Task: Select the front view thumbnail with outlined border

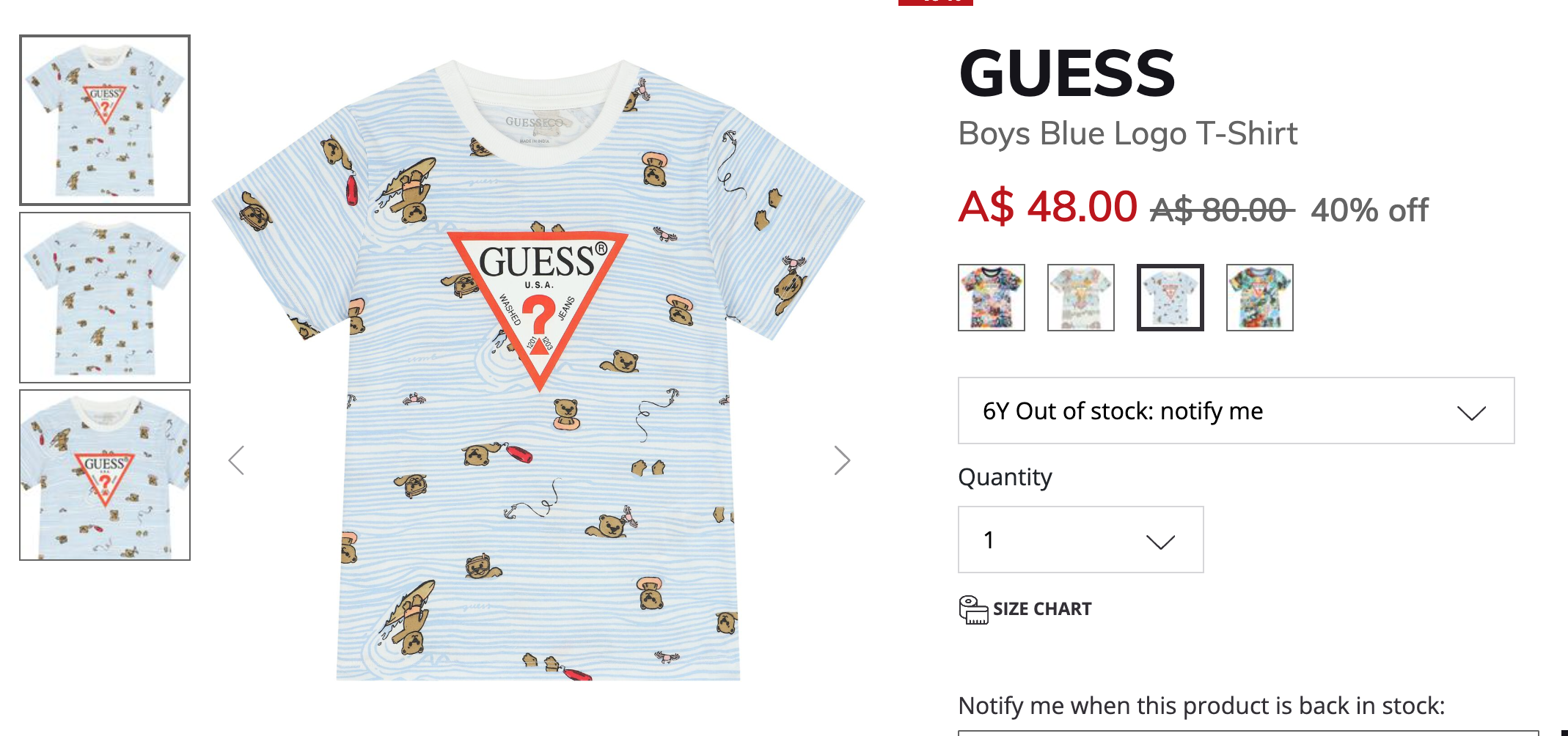Action: (x=105, y=120)
